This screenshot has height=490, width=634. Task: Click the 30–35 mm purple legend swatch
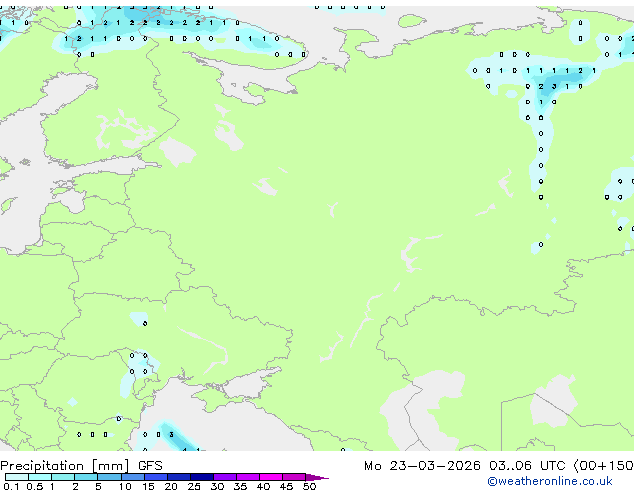click(x=225, y=477)
